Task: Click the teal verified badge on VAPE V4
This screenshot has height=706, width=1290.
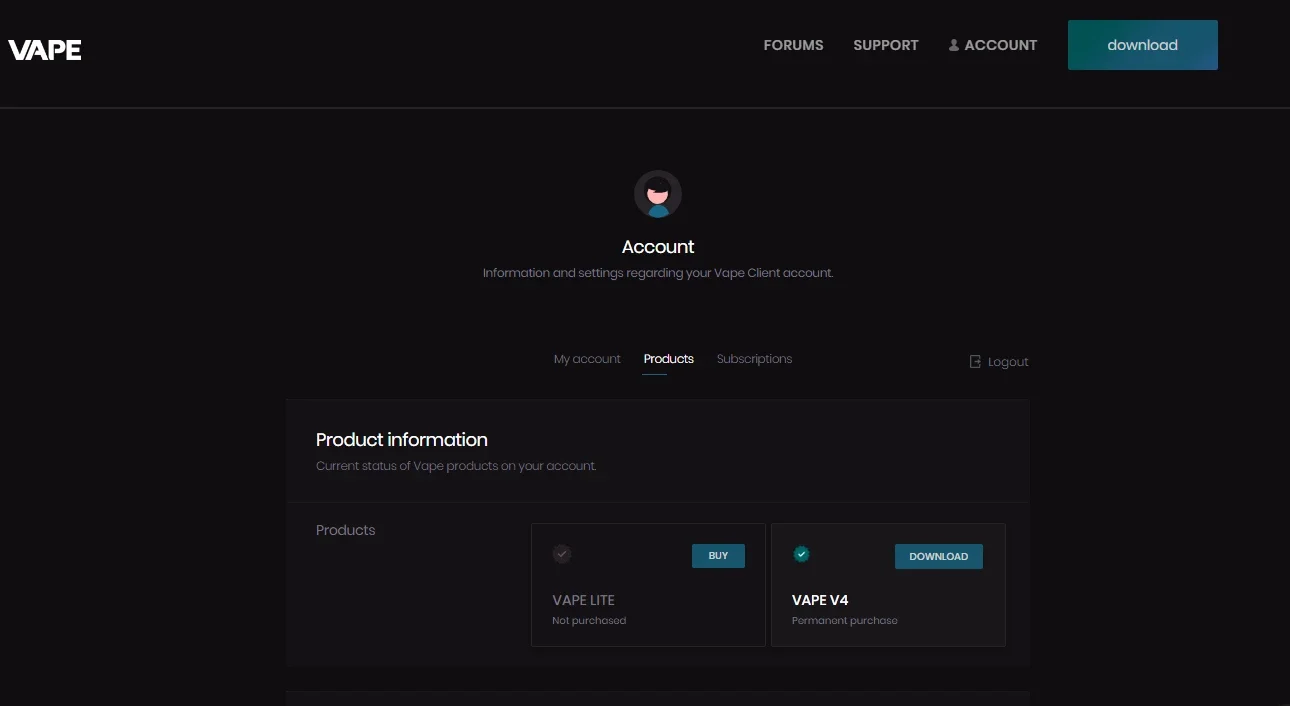Action: coord(801,554)
